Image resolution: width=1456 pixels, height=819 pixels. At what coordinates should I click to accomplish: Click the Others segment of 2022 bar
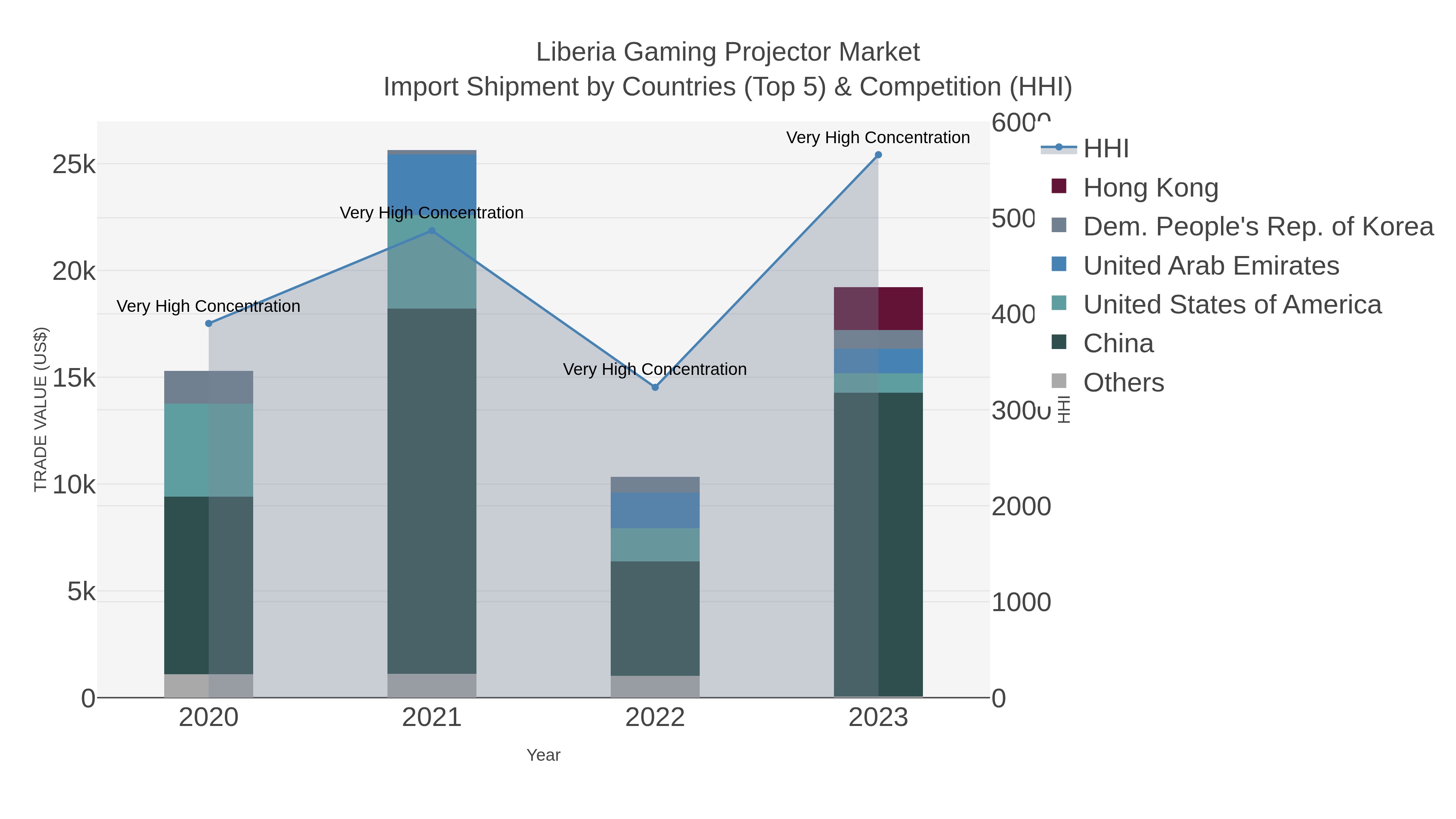pos(655,686)
